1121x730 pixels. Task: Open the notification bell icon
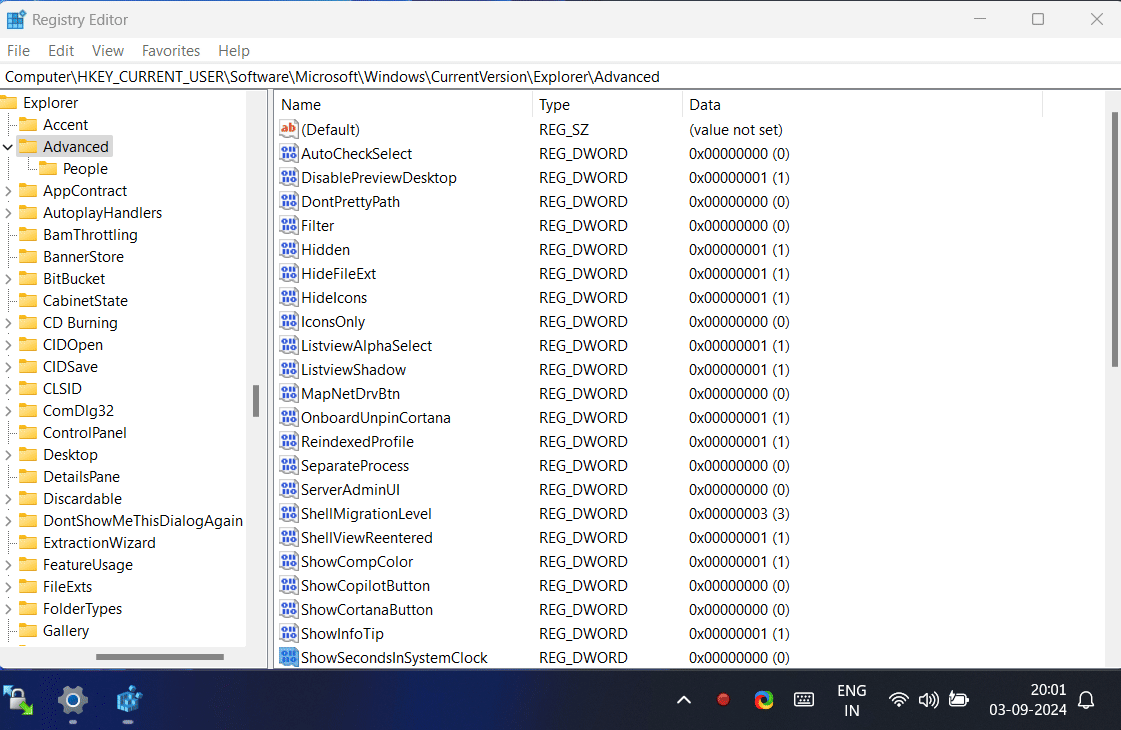coord(1086,700)
